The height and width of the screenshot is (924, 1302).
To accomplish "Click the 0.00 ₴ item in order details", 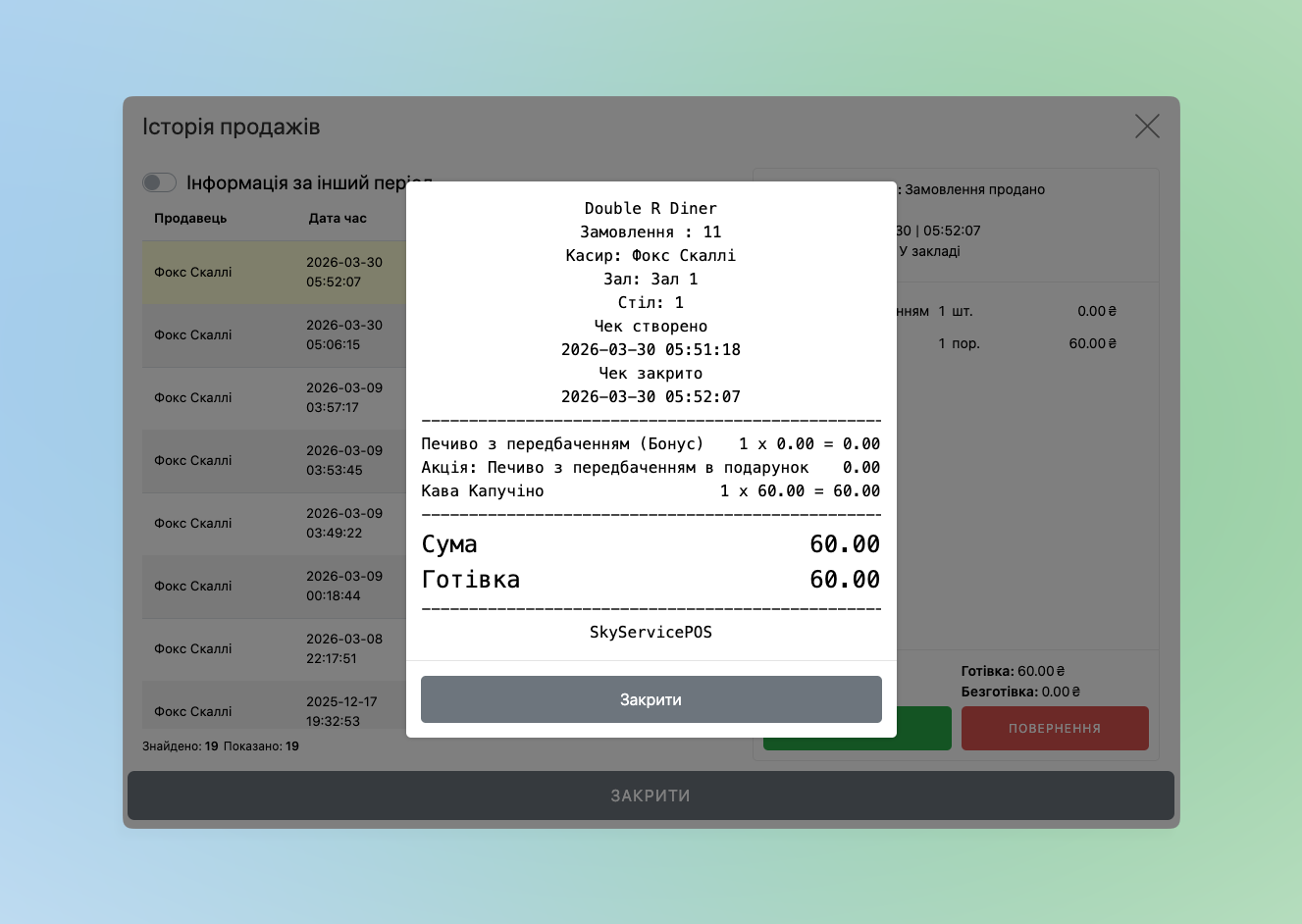I will (1096, 312).
